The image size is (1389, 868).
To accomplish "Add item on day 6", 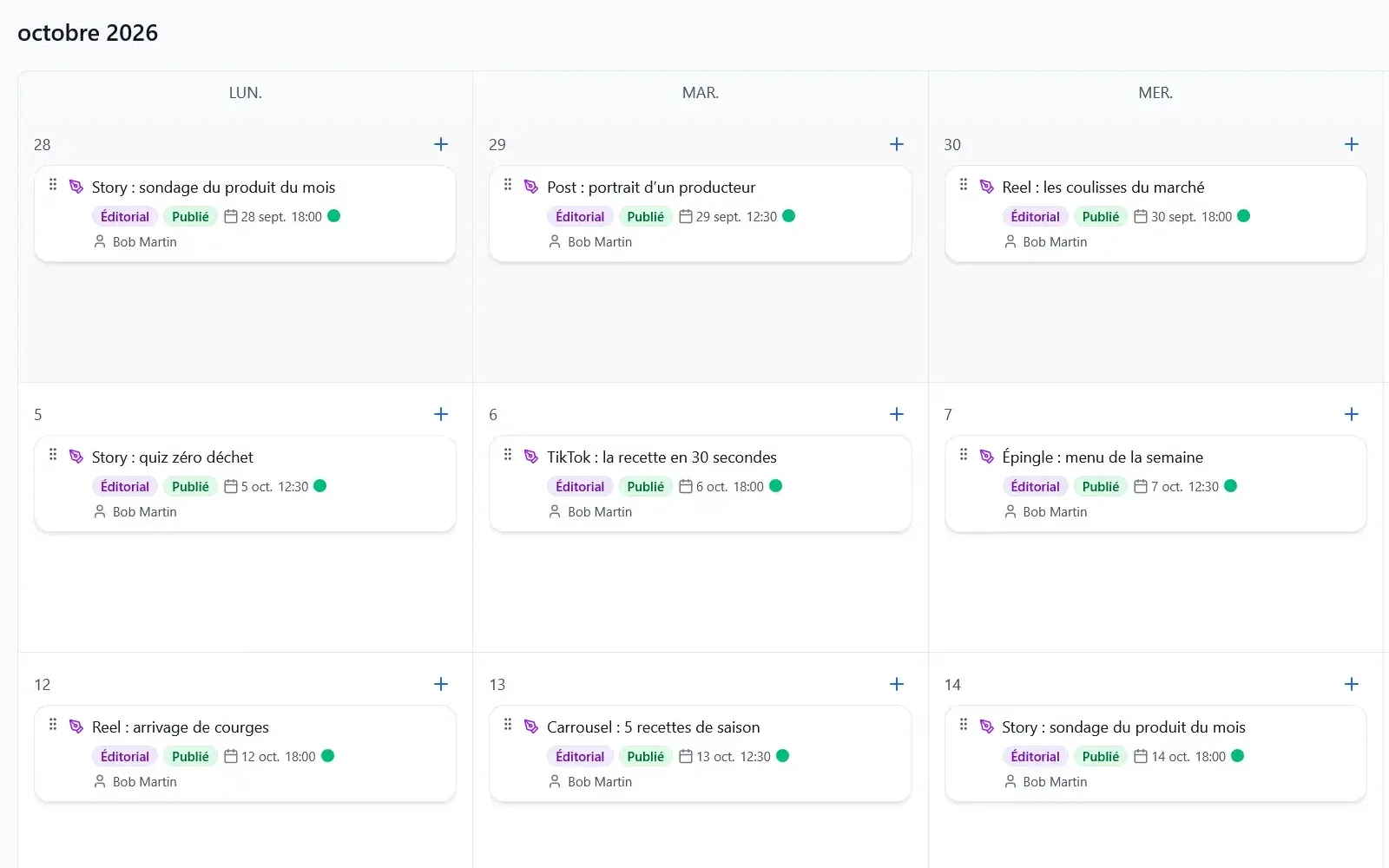I will pos(897,414).
